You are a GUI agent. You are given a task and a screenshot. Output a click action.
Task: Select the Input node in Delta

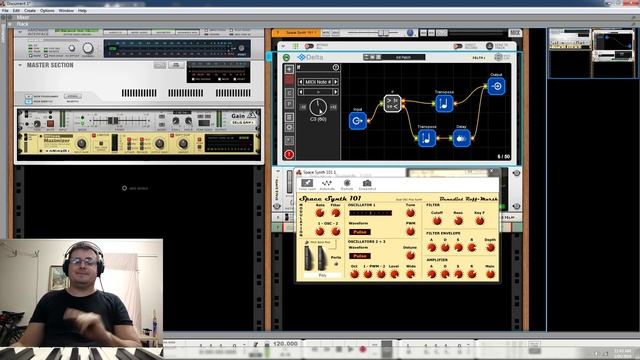tap(358, 121)
